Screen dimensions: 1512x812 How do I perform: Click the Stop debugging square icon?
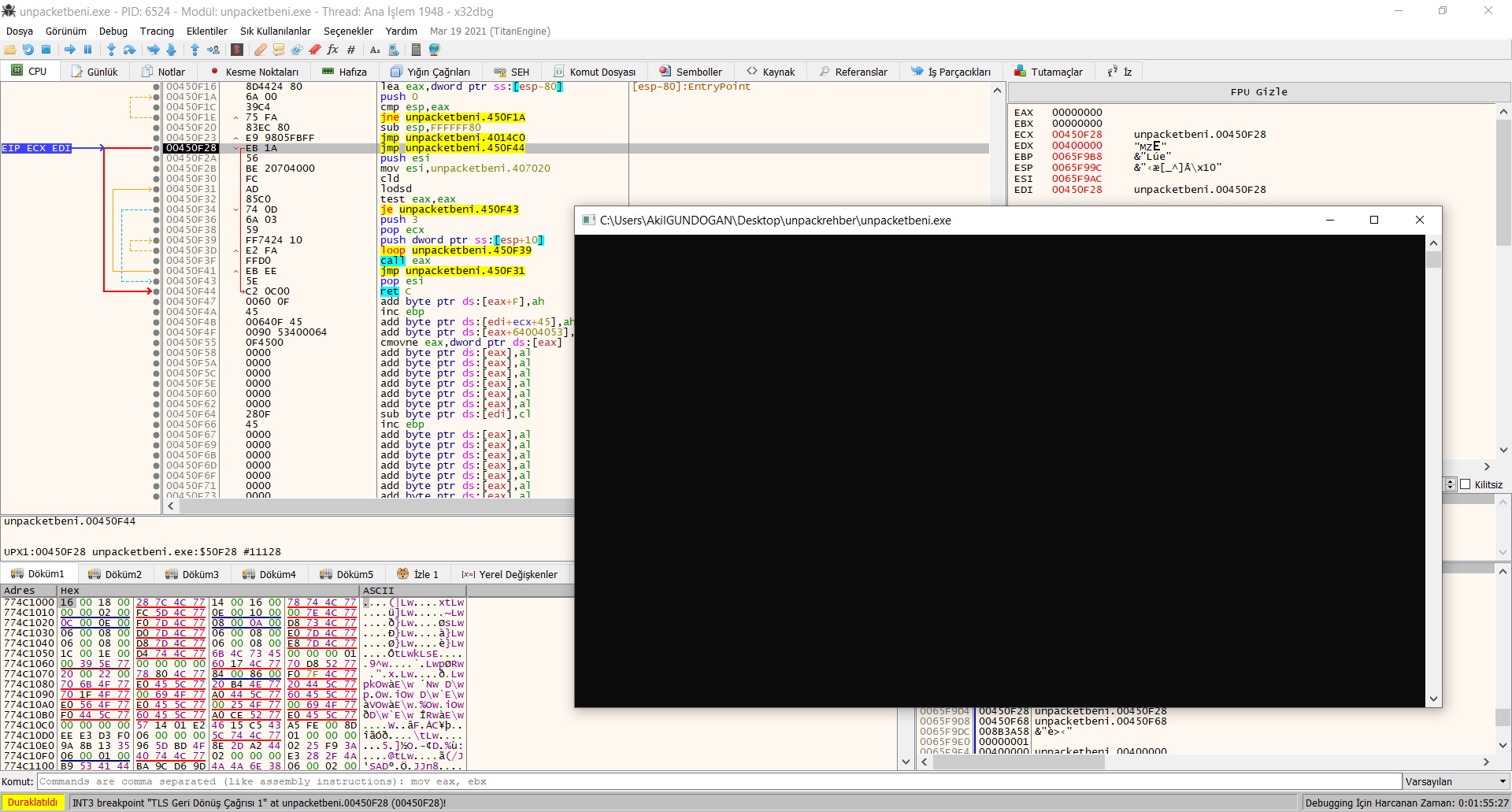pyautogui.click(x=46, y=50)
